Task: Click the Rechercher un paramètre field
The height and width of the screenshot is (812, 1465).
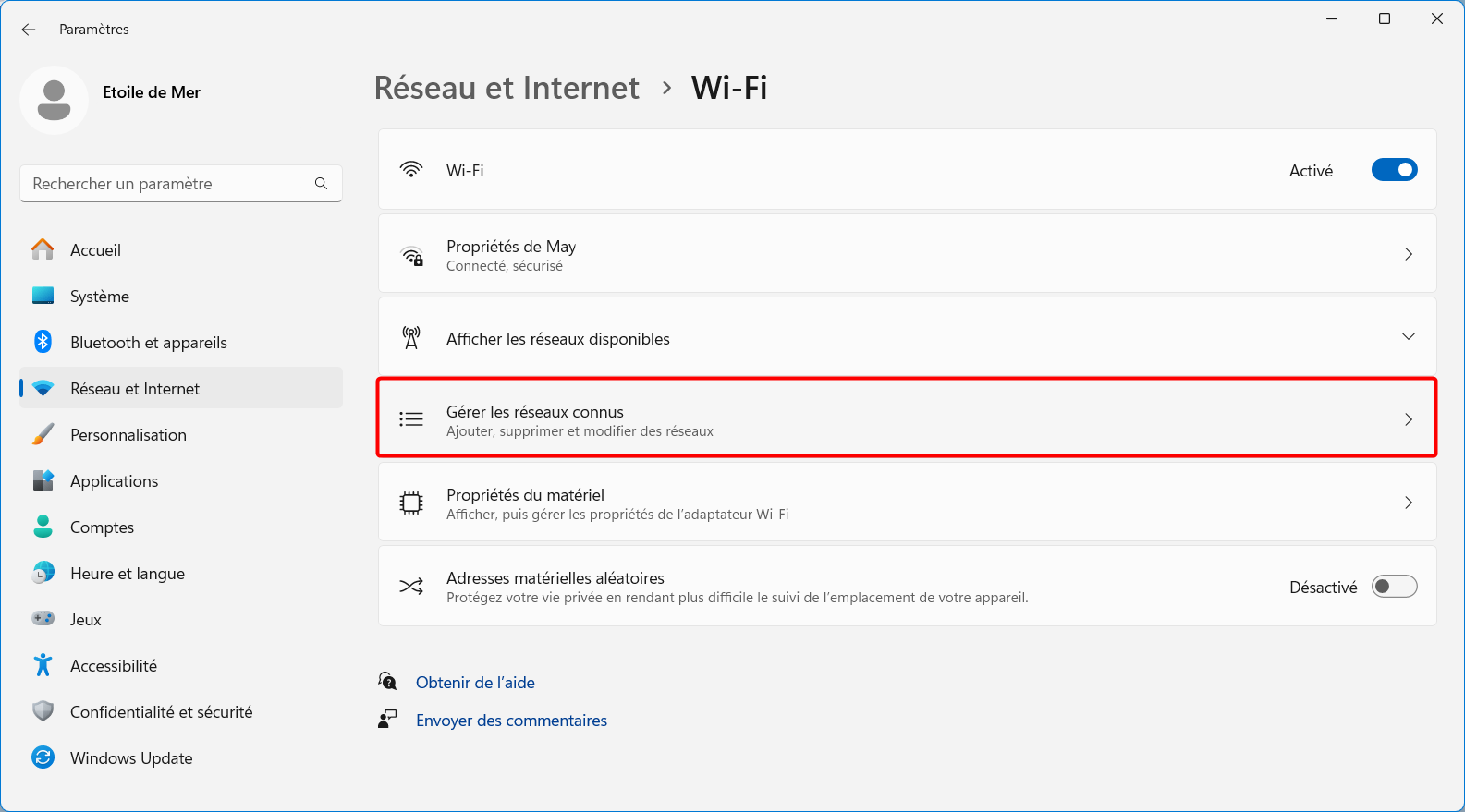Action: (181, 184)
